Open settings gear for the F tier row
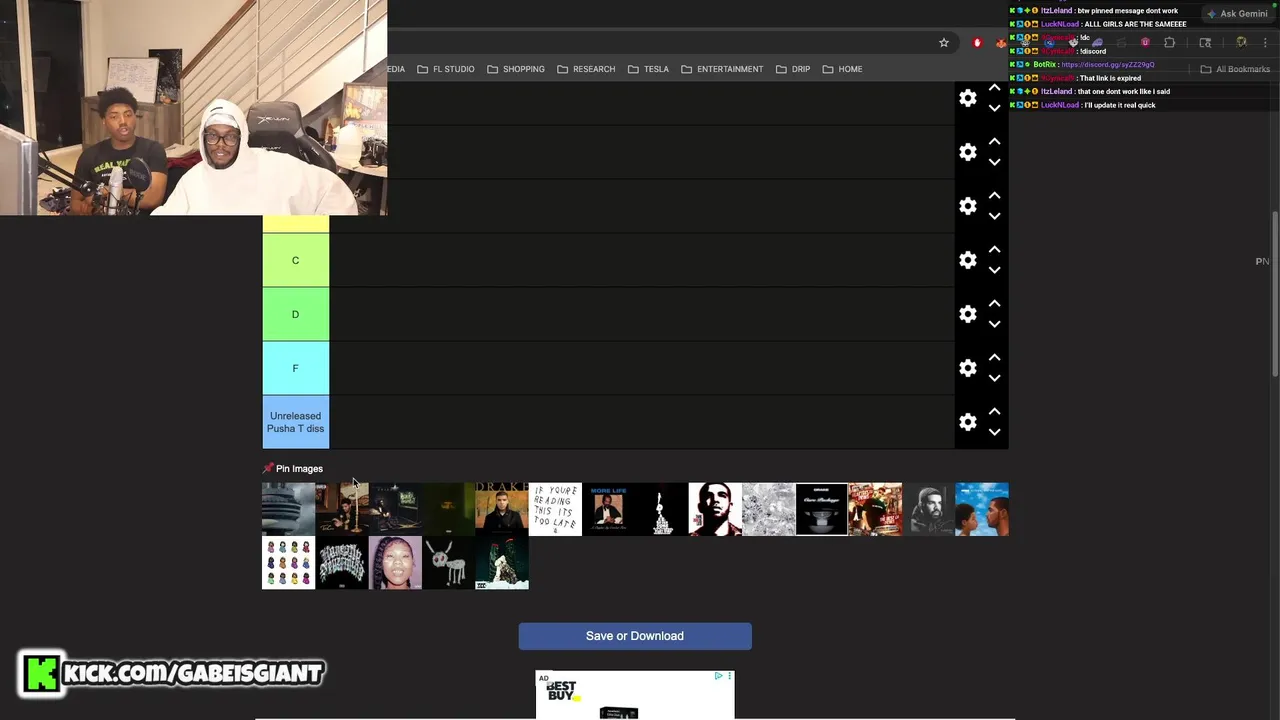Viewport: 1280px width, 720px height. point(967,368)
